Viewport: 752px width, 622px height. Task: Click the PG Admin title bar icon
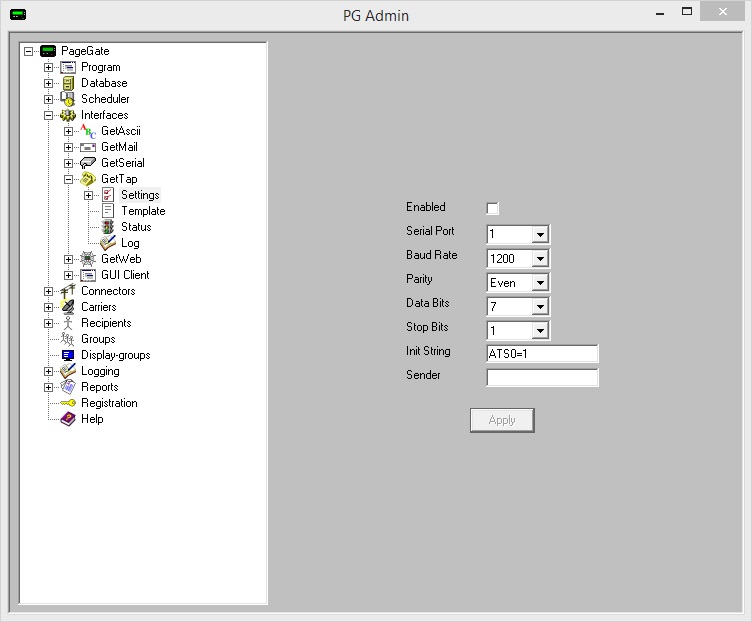point(18,14)
